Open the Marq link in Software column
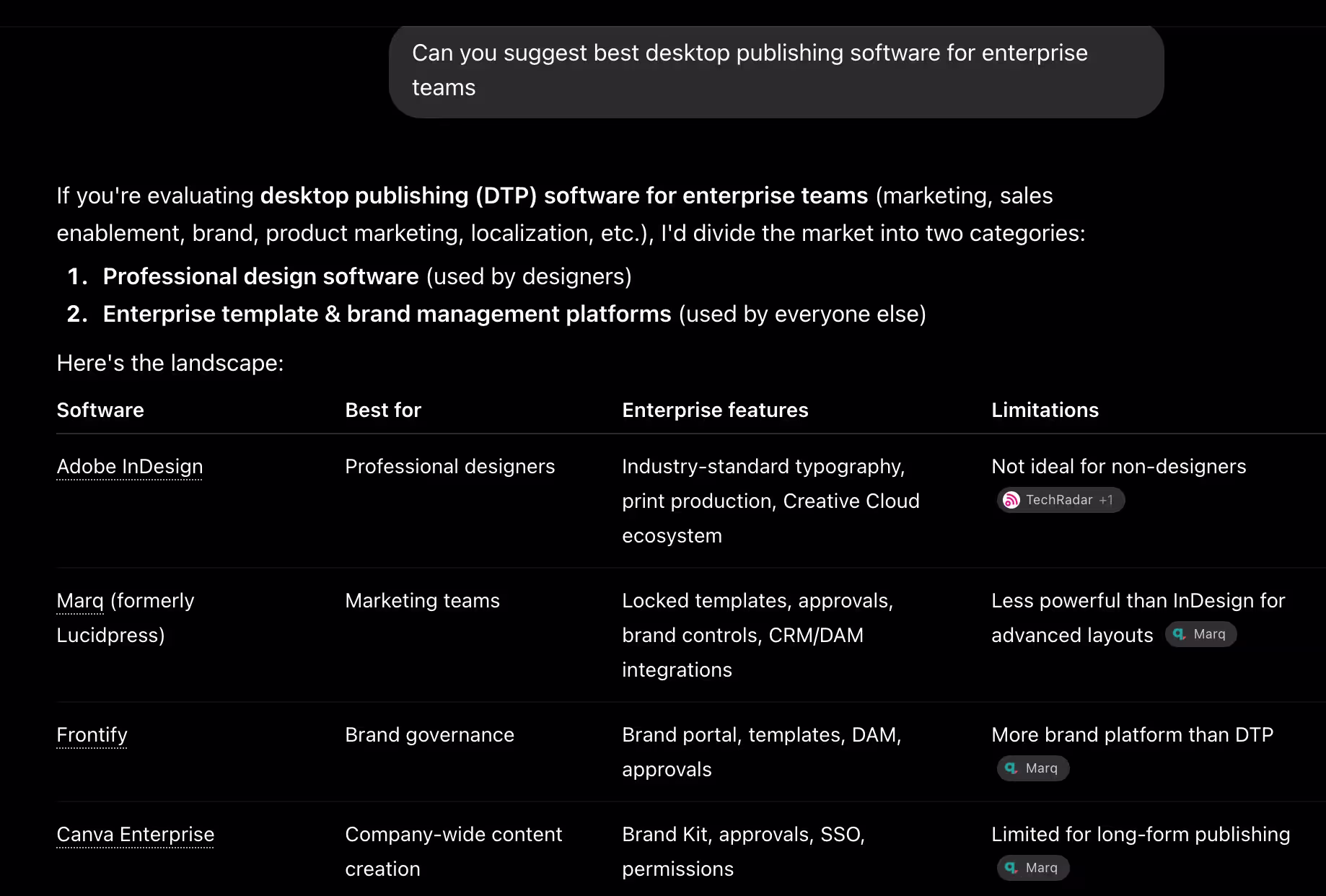 coord(80,601)
